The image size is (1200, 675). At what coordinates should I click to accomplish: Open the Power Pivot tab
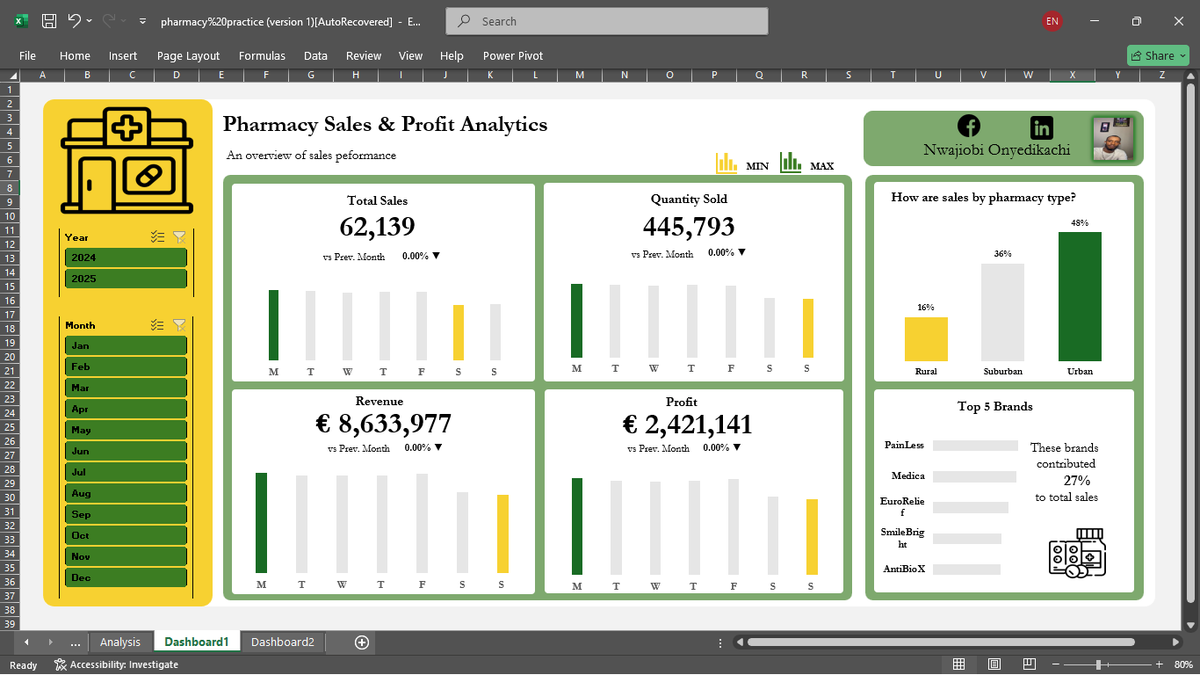[x=513, y=56]
